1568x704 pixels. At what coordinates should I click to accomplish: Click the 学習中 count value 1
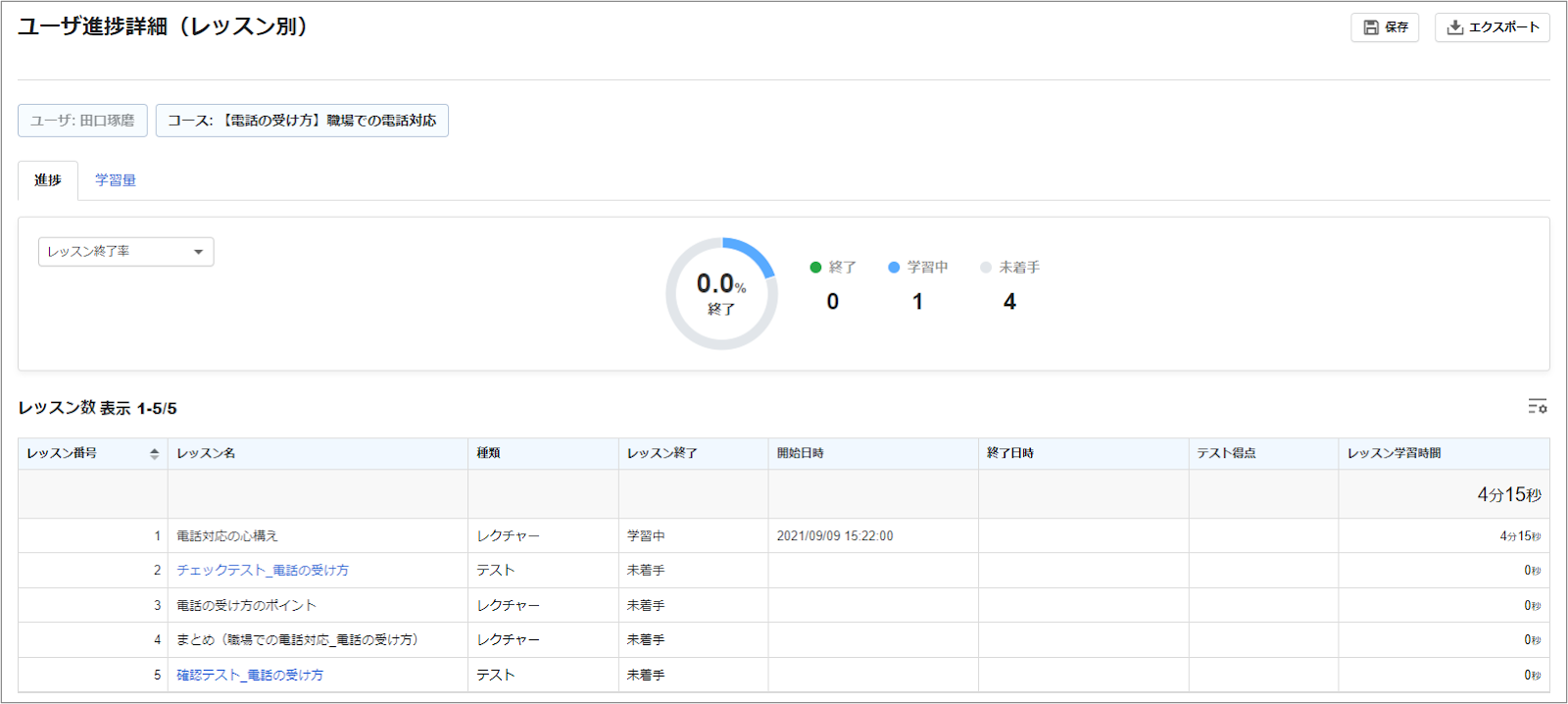pos(917,302)
